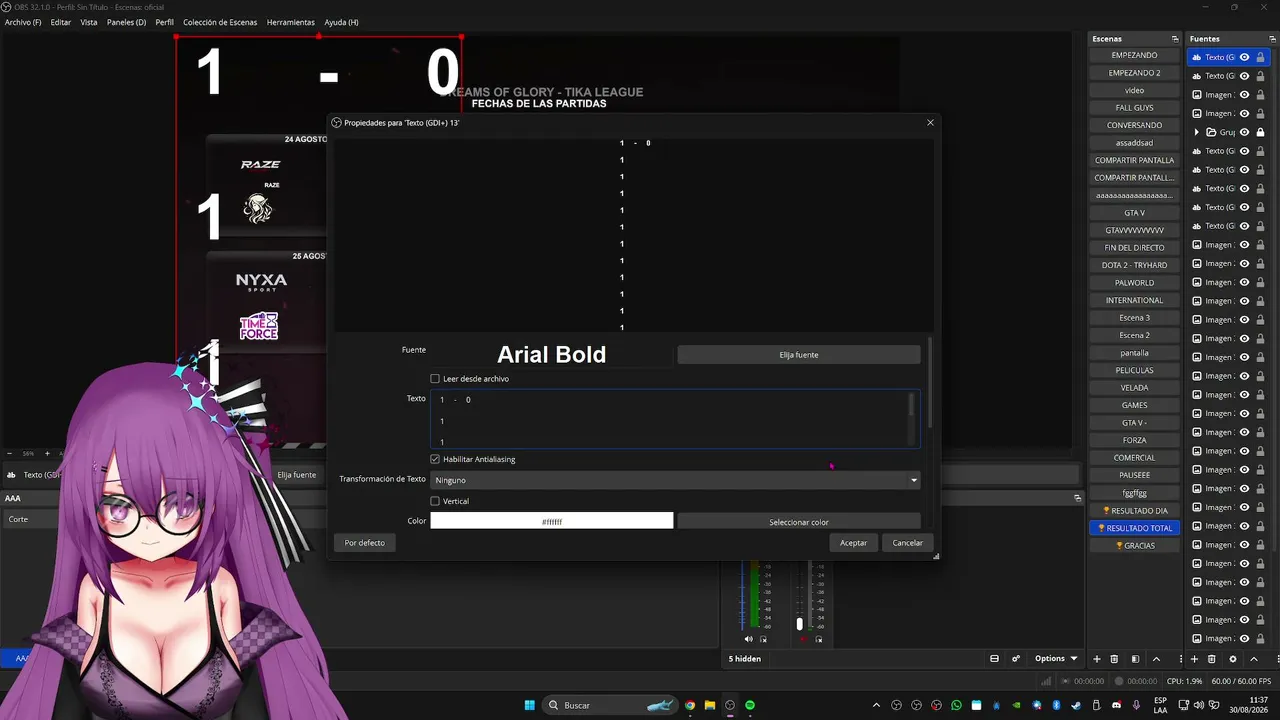Click the Bluetooth tray icon
This screenshot has width=1280, height=720.
1057,705
